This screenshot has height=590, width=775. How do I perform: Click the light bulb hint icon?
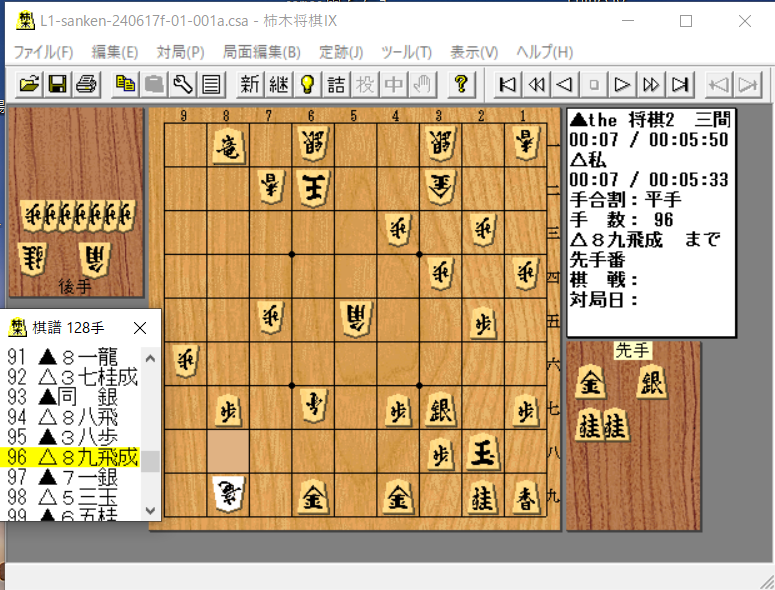pyautogui.click(x=307, y=84)
